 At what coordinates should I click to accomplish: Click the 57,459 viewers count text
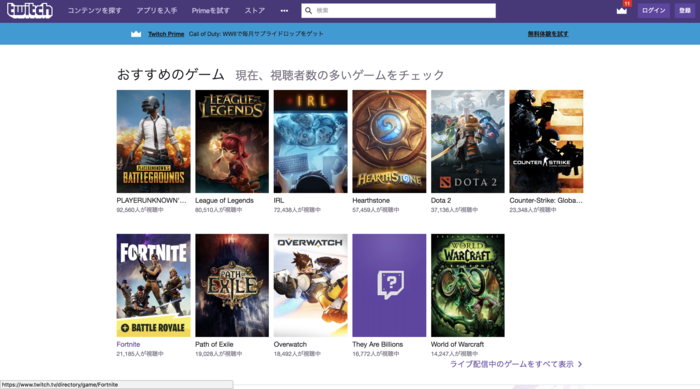click(376, 210)
